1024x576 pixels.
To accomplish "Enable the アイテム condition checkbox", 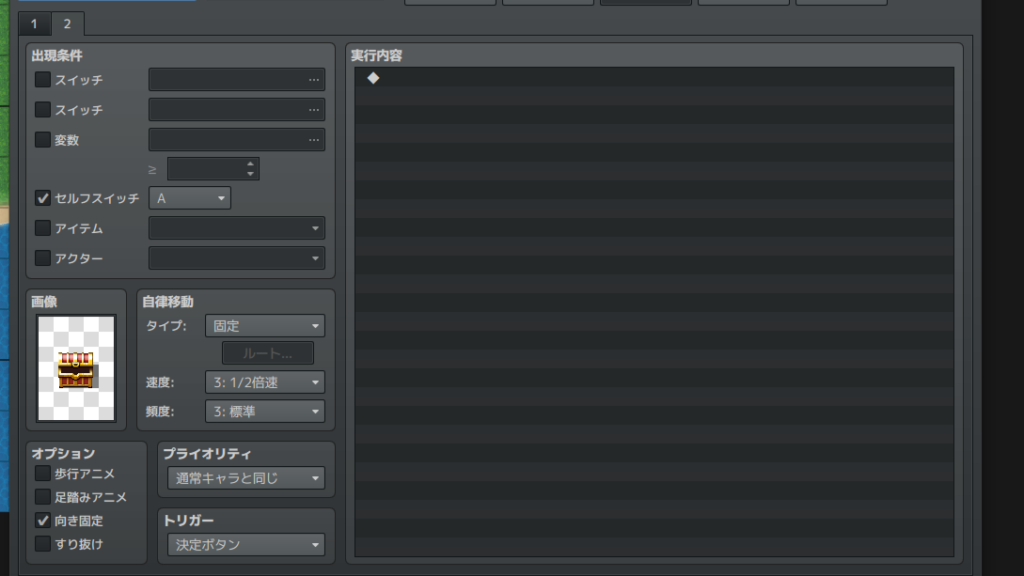I will click(42, 228).
